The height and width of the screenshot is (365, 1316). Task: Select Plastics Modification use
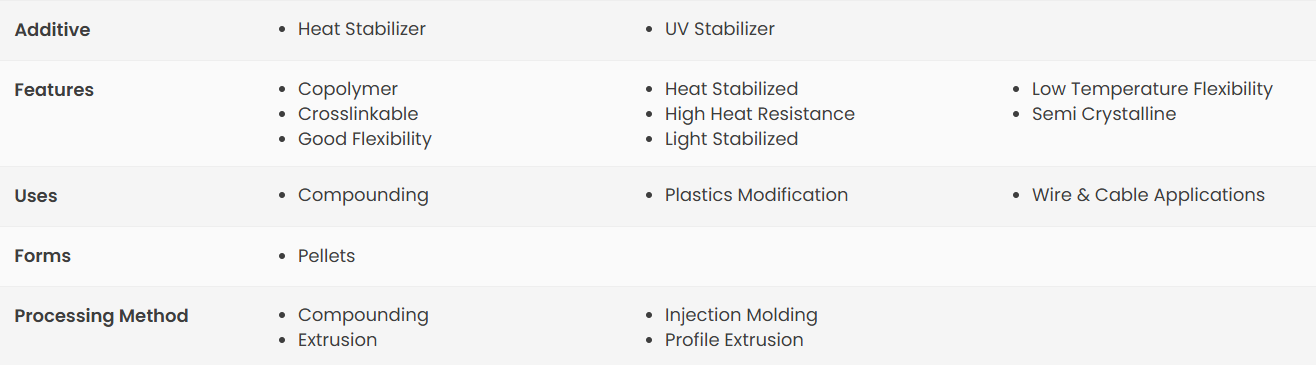[x=756, y=195]
